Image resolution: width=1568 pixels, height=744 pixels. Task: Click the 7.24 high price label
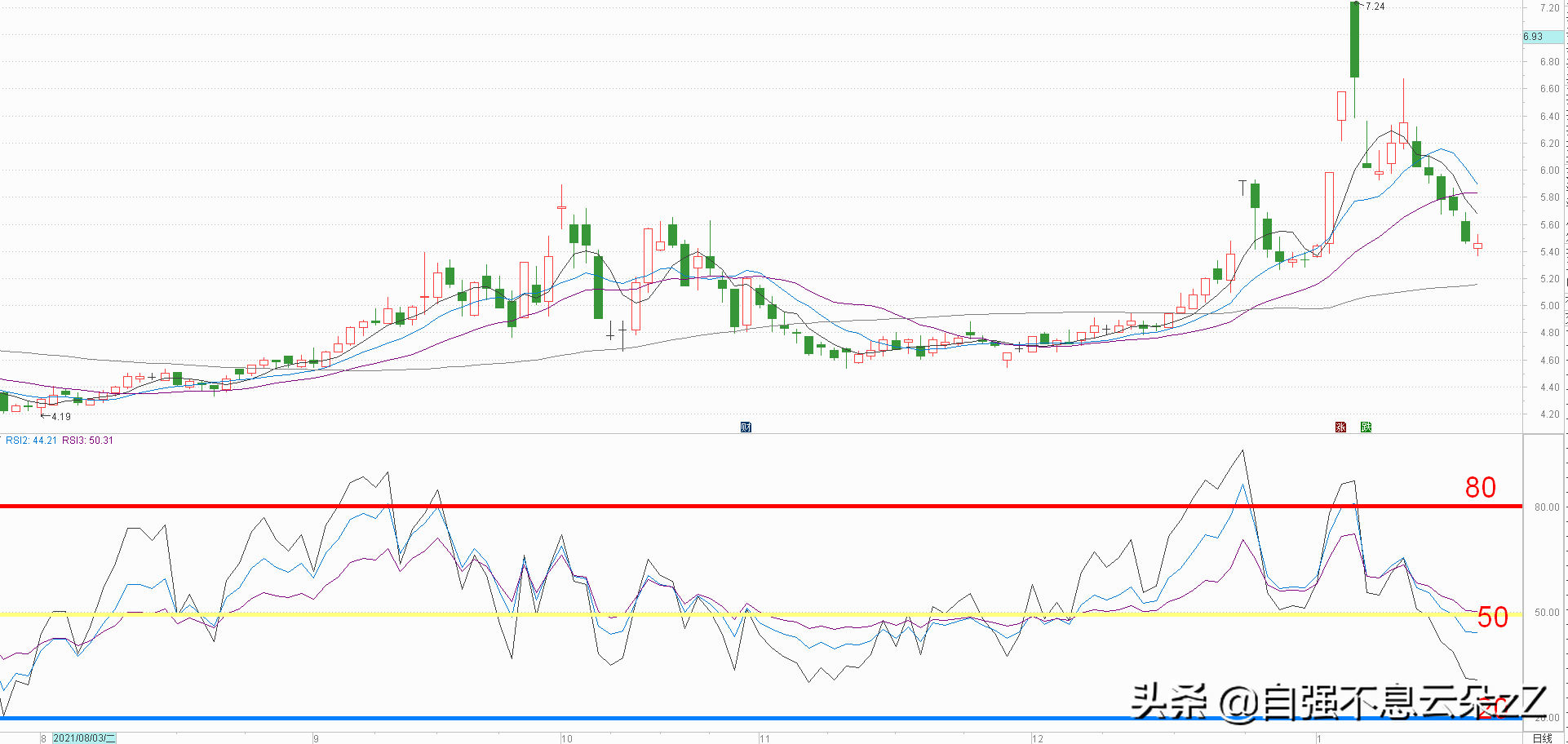point(1375,7)
